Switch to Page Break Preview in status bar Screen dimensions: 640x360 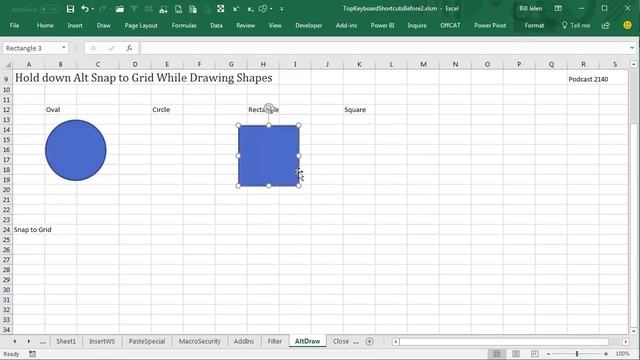pyautogui.click(x=535, y=354)
